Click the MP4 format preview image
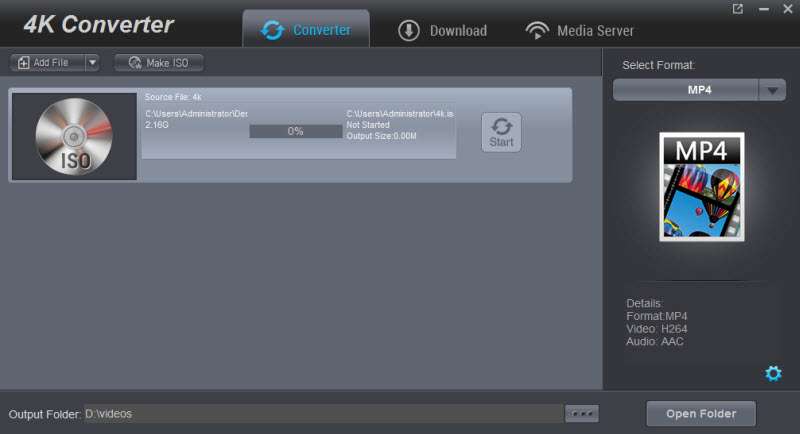Screen dimensions: 800x434 pos(701,187)
